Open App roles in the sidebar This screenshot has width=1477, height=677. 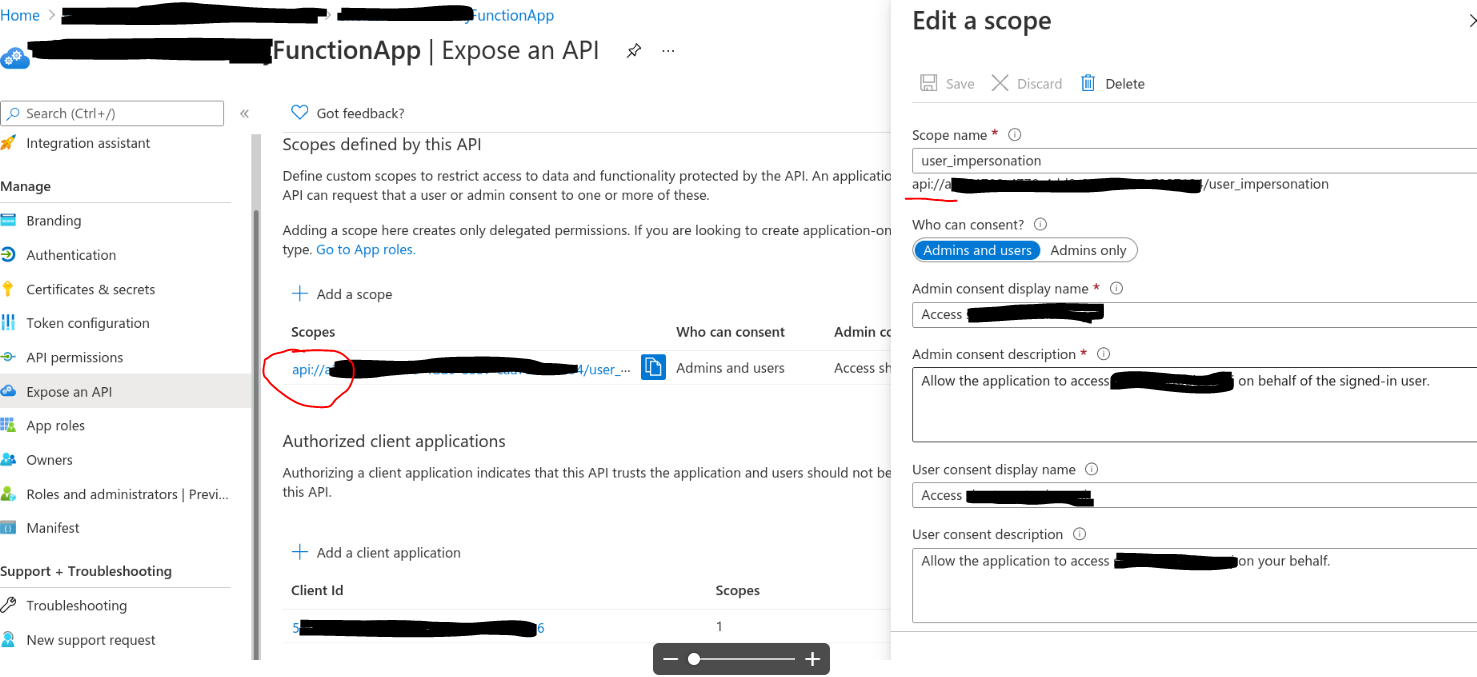pyautogui.click(x=56, y=426)
